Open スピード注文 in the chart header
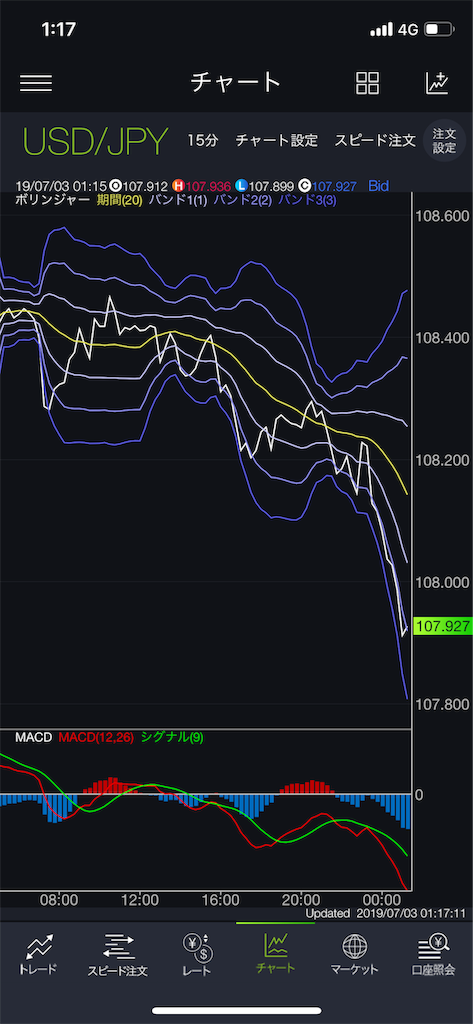This screenshot has width=473, height=1024. click(375, 140)
